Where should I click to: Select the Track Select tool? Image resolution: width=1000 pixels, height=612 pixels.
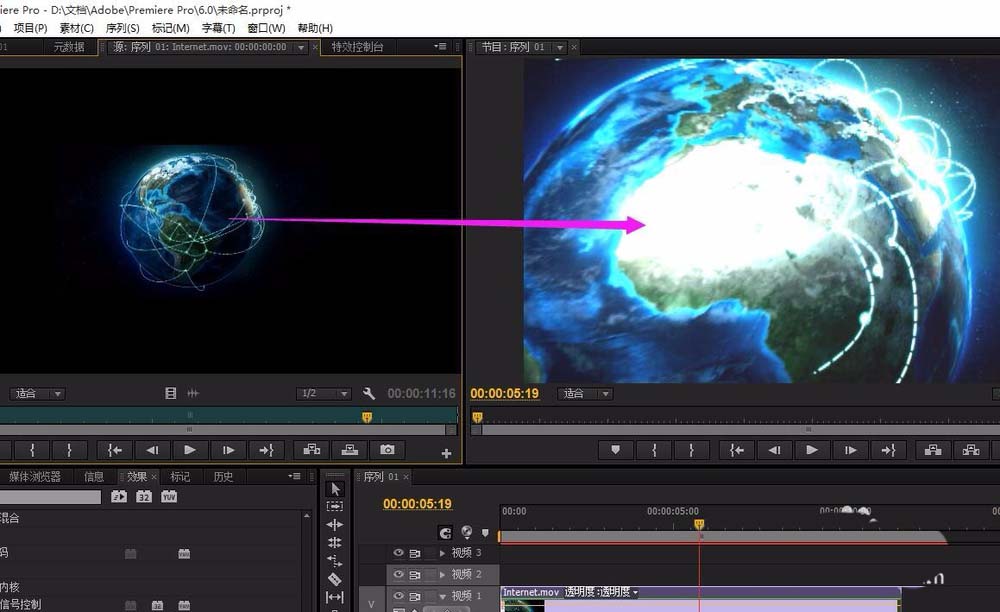tap(335, 506)
